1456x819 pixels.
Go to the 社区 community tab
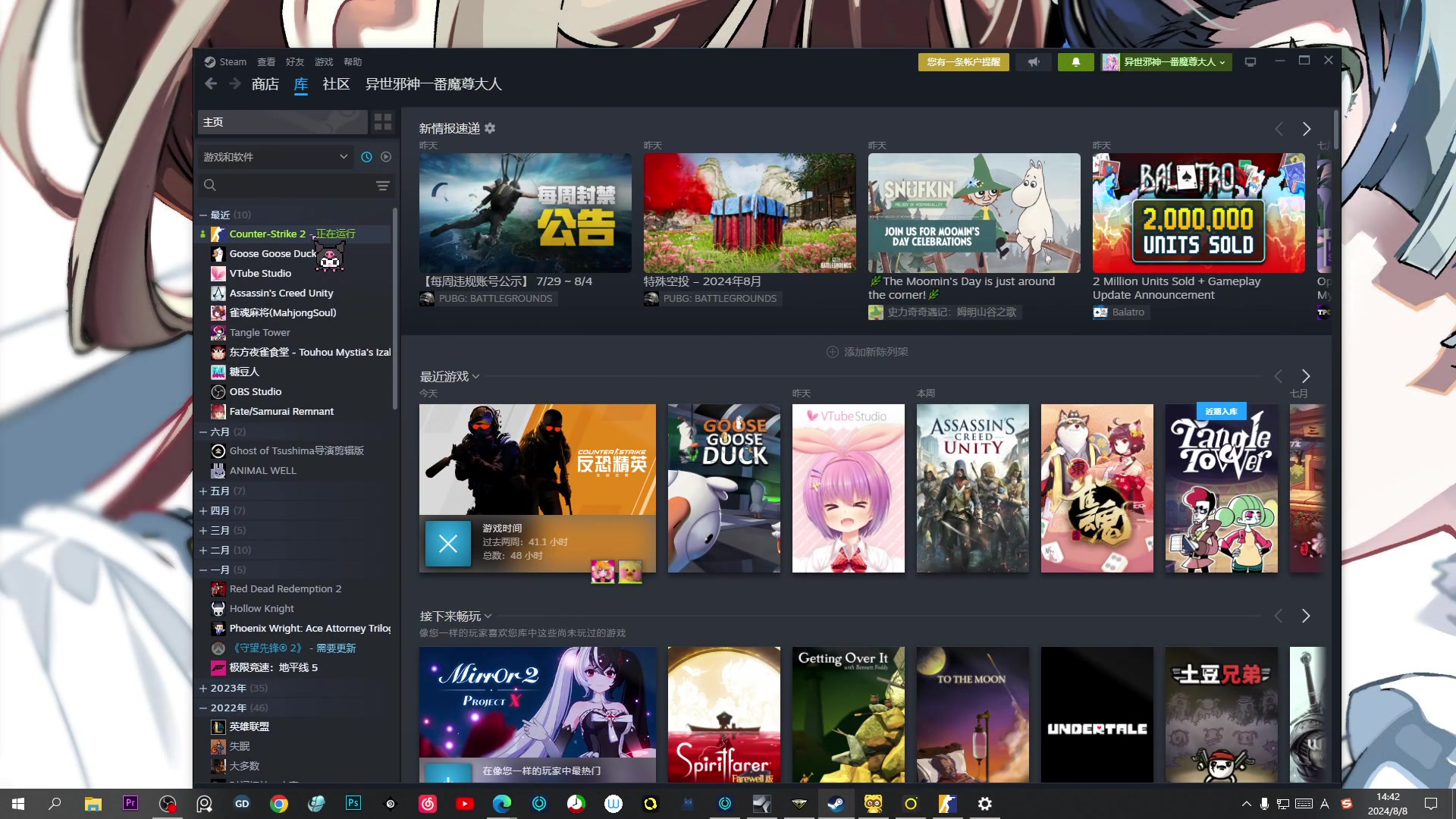point(336,84)
